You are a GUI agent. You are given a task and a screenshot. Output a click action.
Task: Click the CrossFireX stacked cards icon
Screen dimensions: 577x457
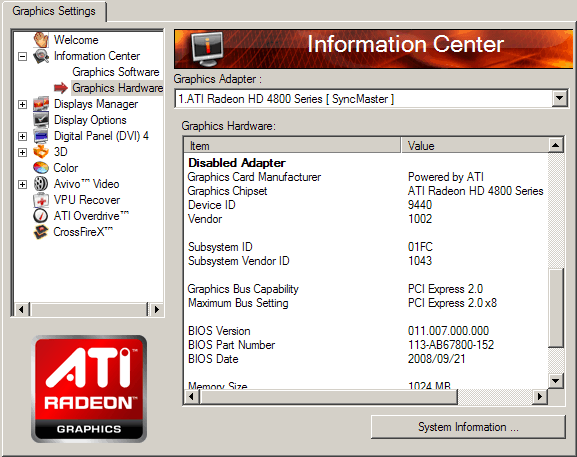[x=41, y=232]
